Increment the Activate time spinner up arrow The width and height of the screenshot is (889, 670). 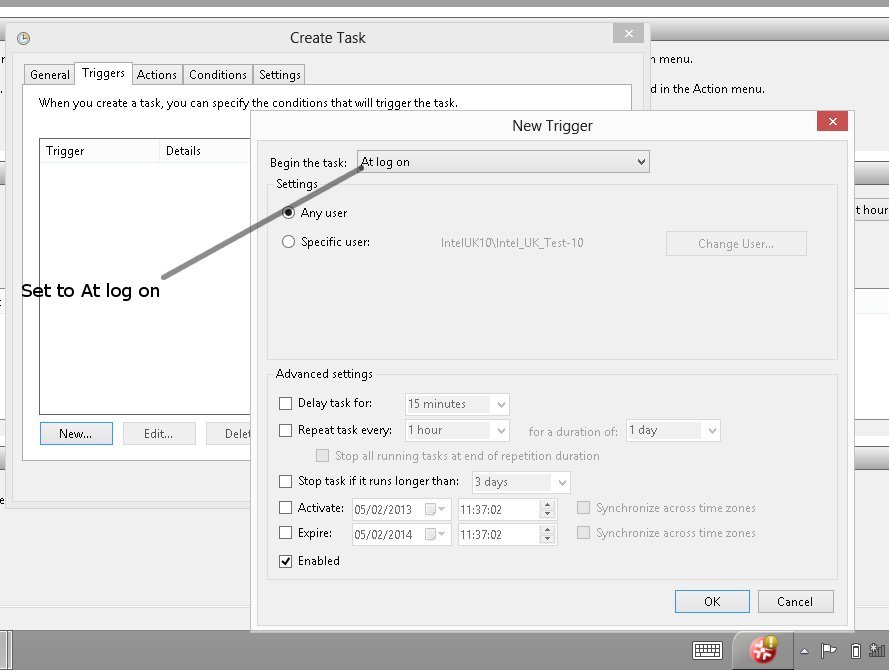point(546,504)
